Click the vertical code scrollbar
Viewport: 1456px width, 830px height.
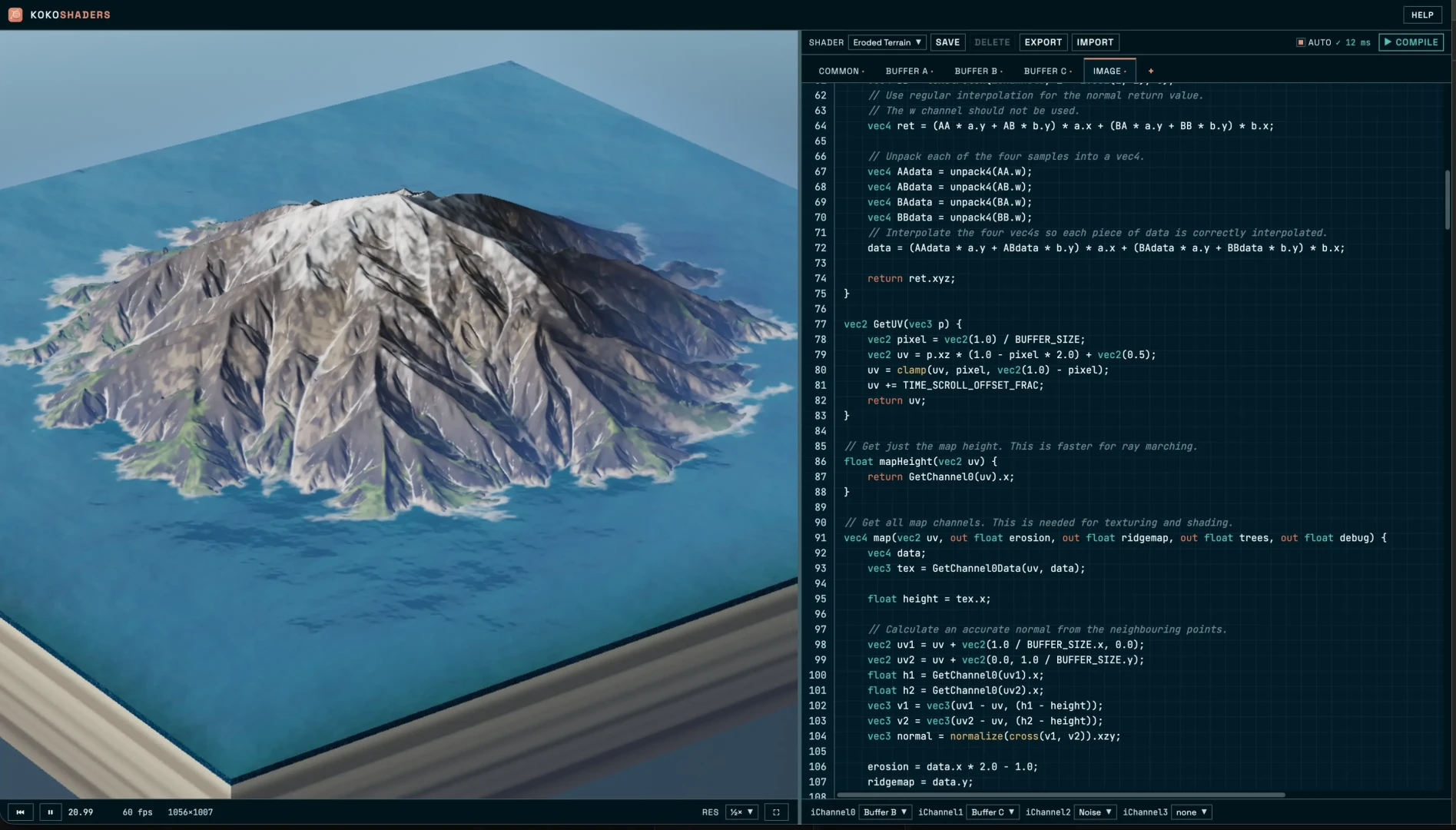pyautogui.click(x=1447, y=198)
